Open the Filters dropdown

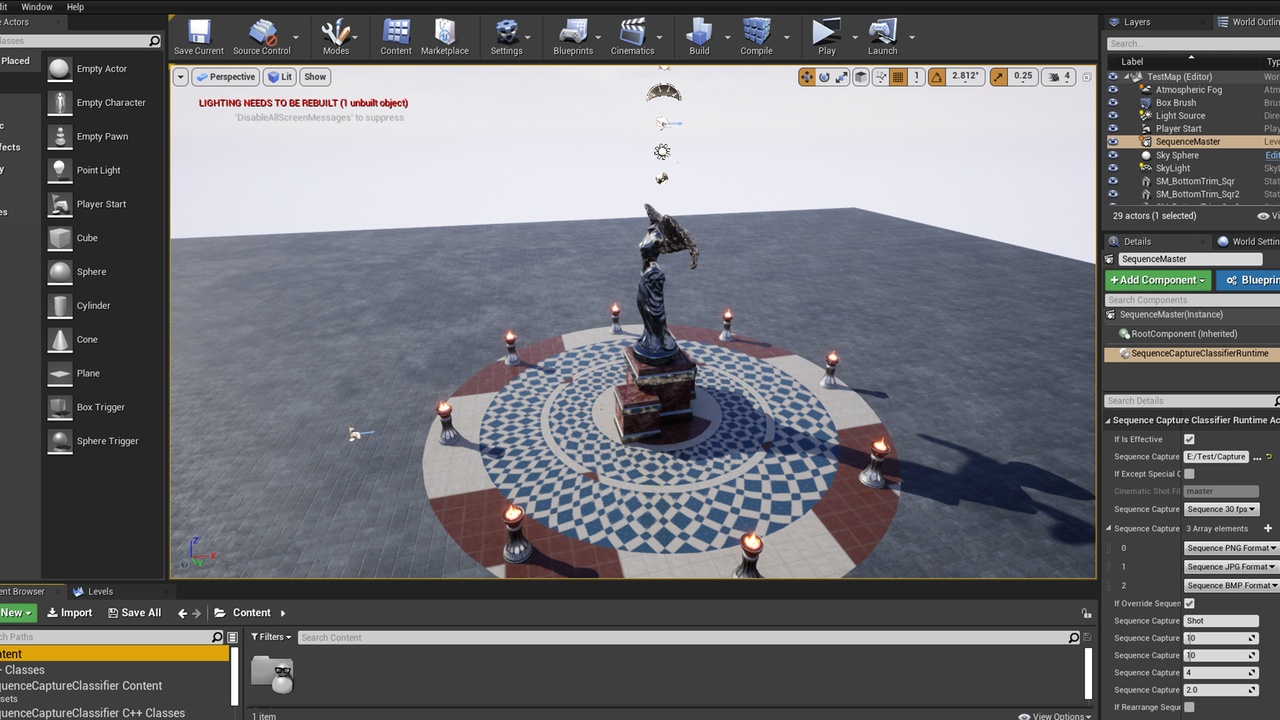270,637
